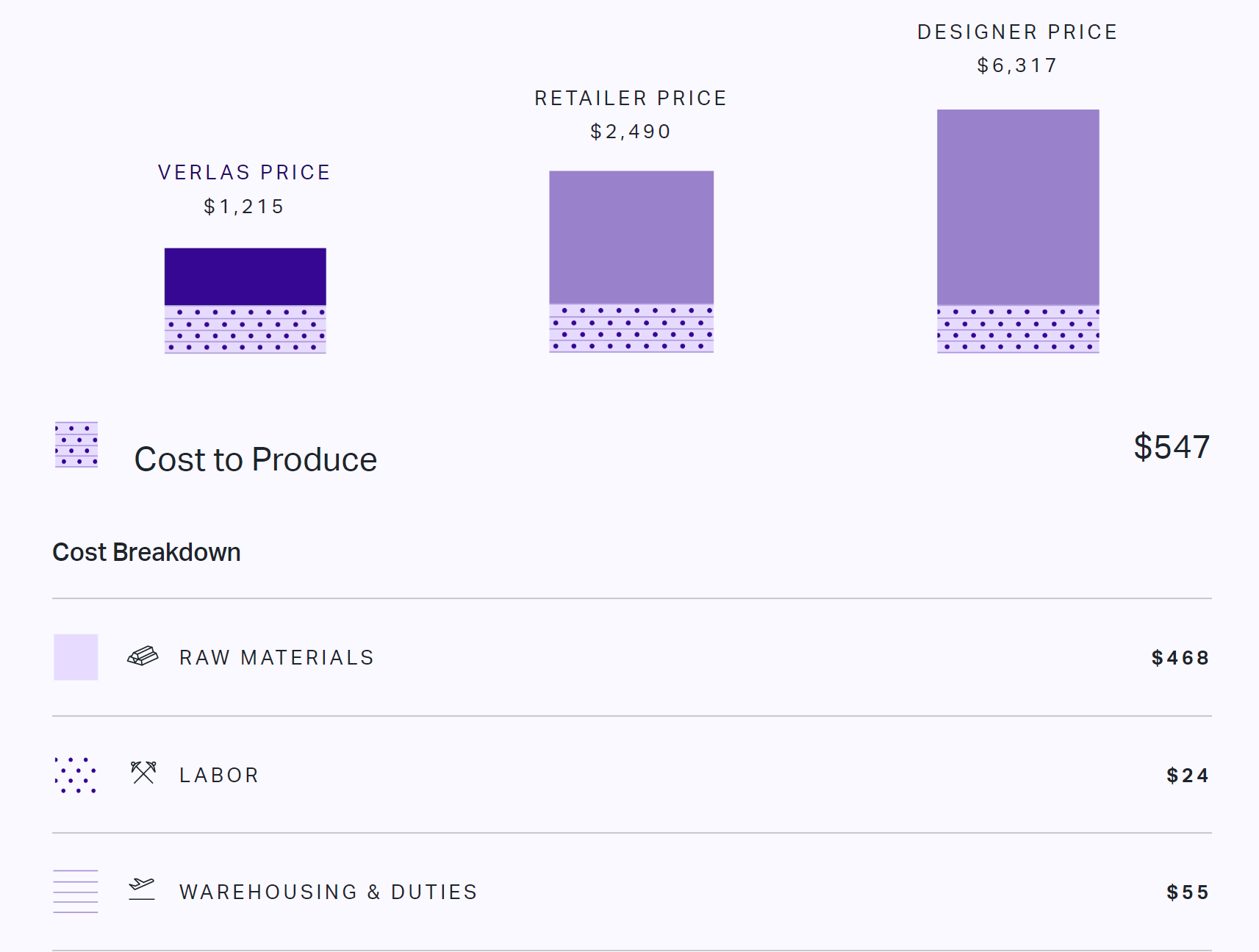Click the Designer Price tall bar
1259x952 pixels.
tap(1018, 207)
